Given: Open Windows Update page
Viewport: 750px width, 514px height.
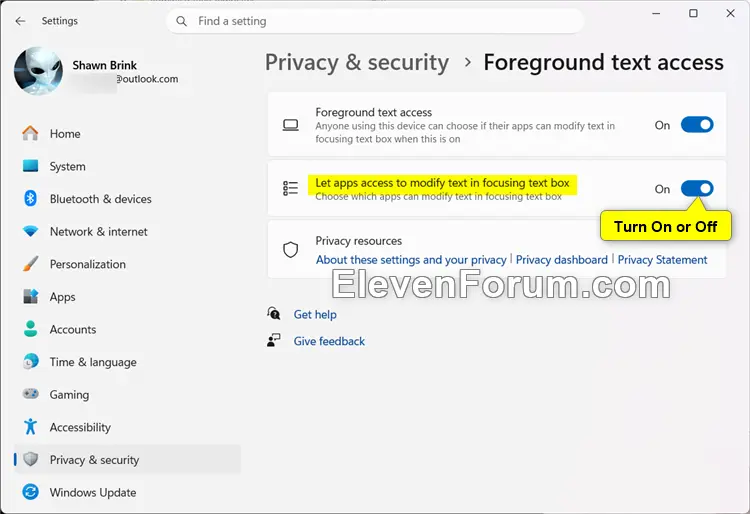Looking at the screenshot, I should click(x=128, y=492).
